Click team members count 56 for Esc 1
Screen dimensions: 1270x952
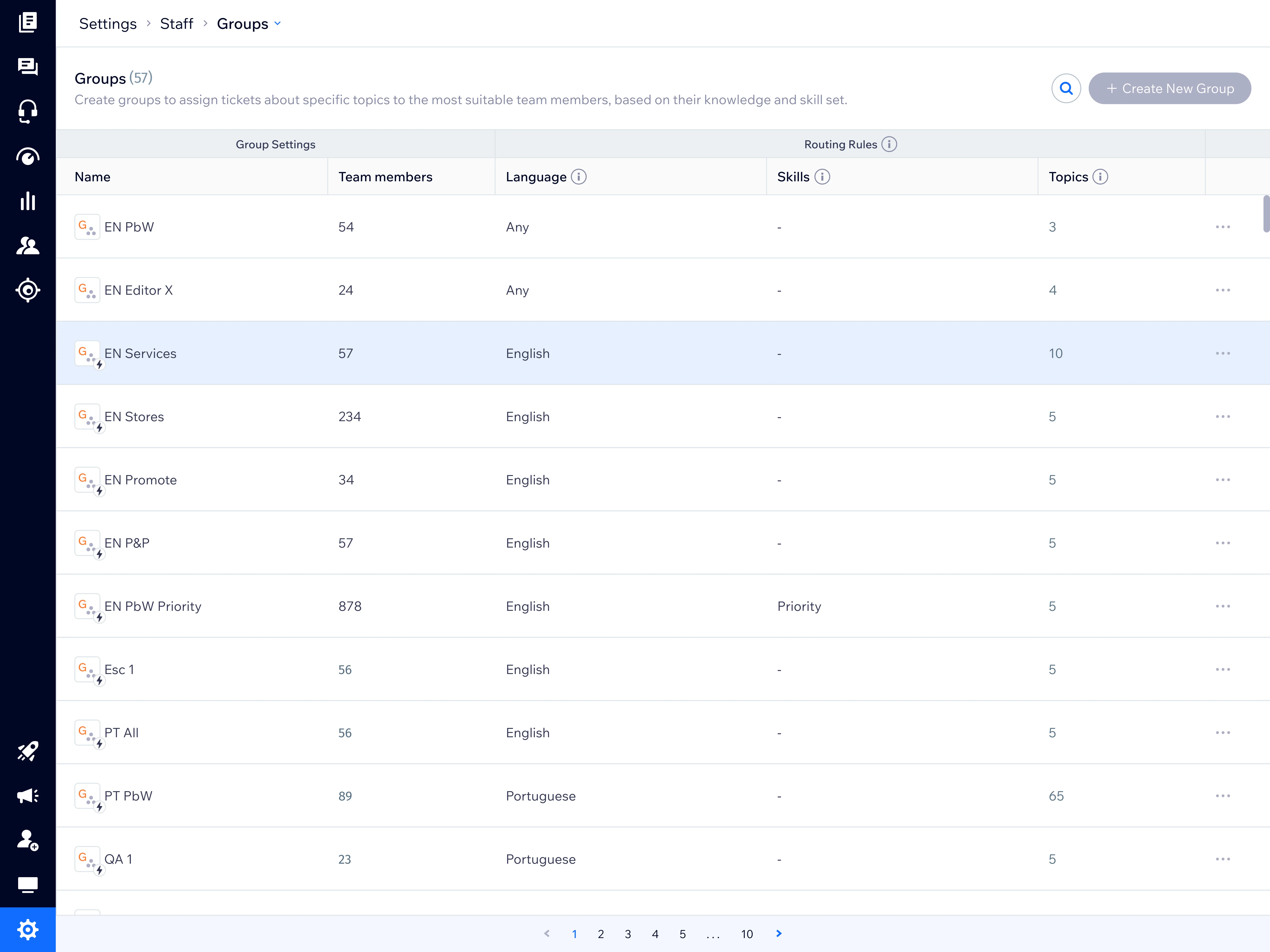[345, 670]
